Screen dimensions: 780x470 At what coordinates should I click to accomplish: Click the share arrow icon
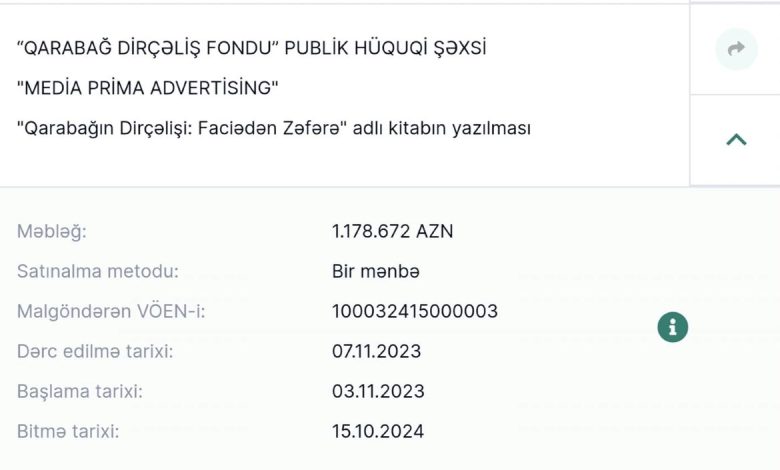click(x=736, y=49)
